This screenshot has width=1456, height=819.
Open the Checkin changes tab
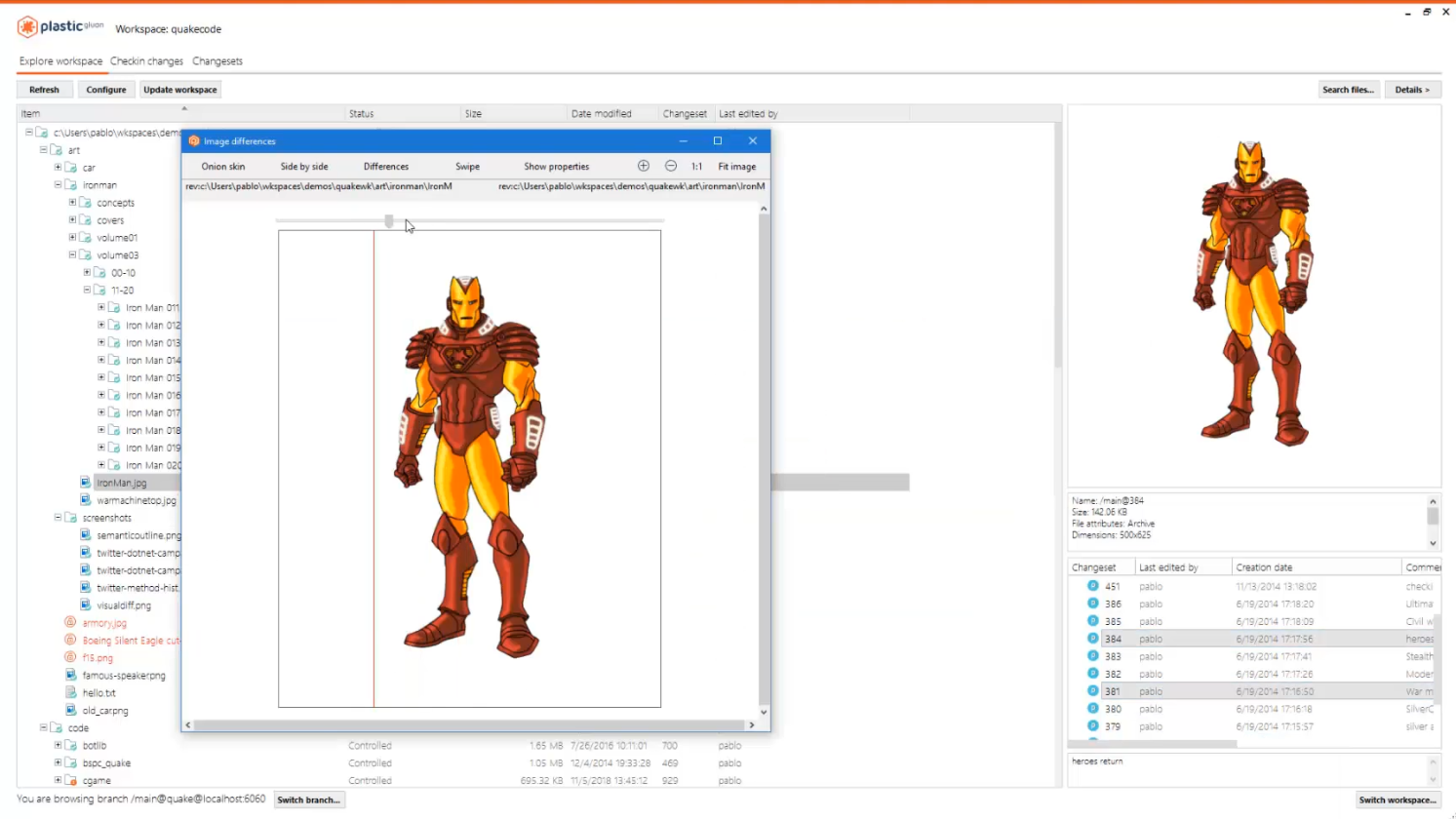pyautogui.click(x=146, y=61)
